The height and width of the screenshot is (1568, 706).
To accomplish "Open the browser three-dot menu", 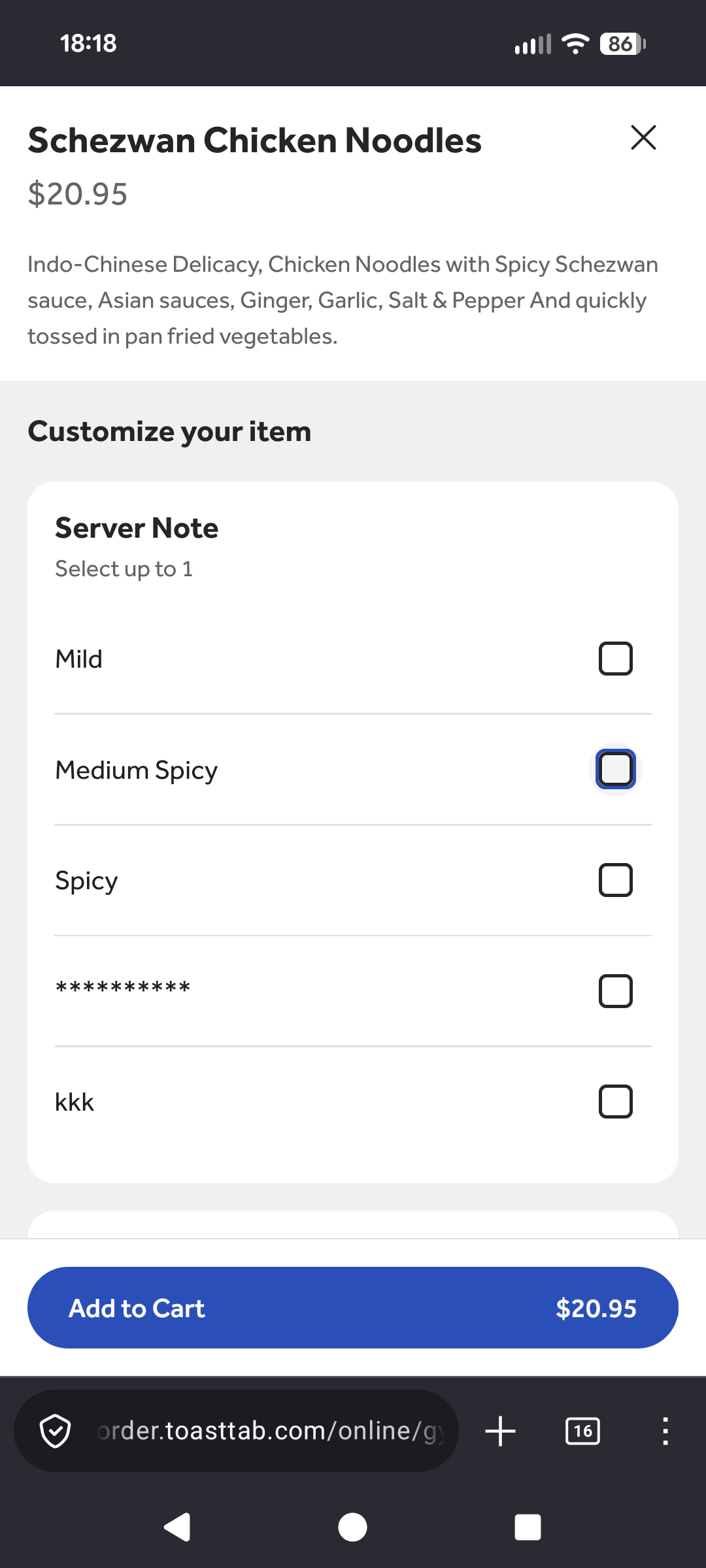I will pyautogui.click(x=665, y=1431).
